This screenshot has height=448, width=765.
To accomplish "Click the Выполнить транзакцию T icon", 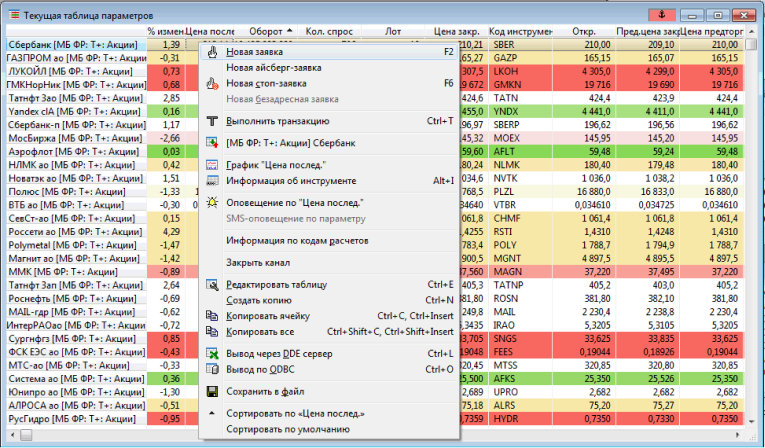I will (211, 121).
